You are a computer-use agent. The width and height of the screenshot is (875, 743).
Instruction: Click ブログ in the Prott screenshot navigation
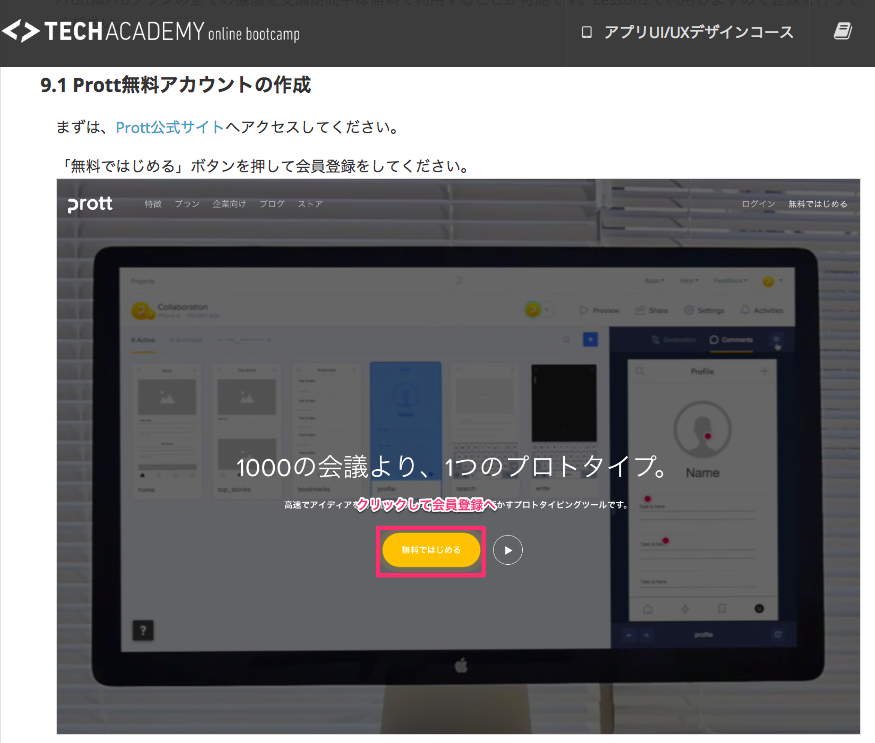(x=272, y=204)
